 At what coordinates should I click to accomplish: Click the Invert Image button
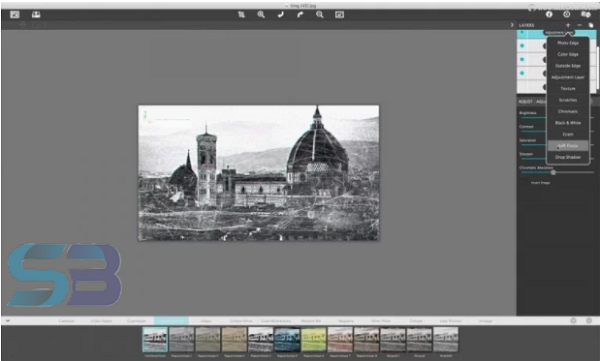point(540,183)
